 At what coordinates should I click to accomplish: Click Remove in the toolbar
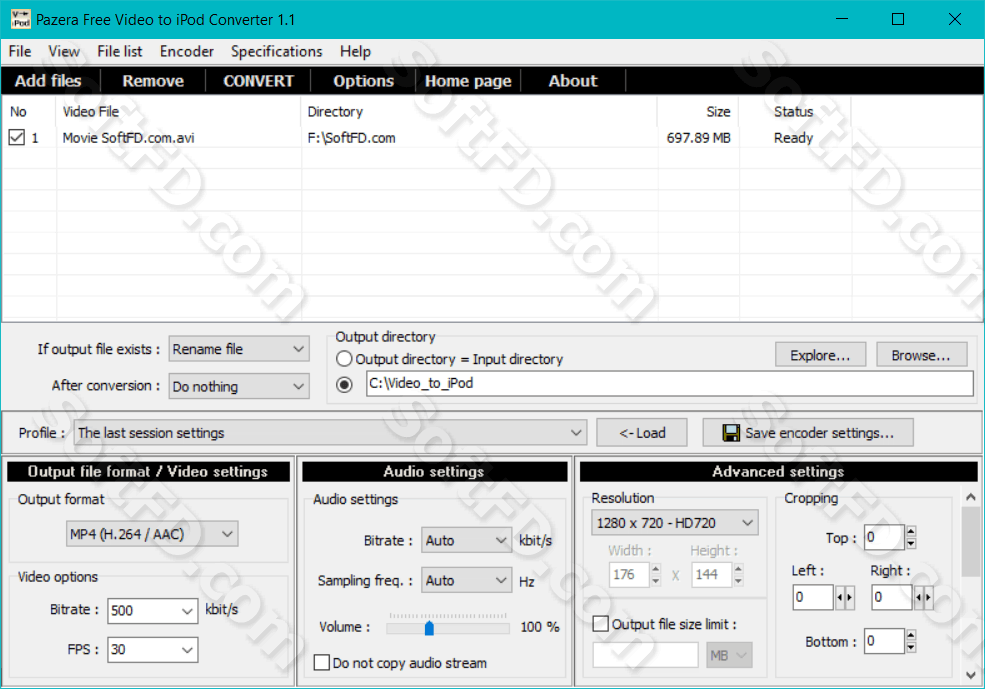(x=153, y=81)
